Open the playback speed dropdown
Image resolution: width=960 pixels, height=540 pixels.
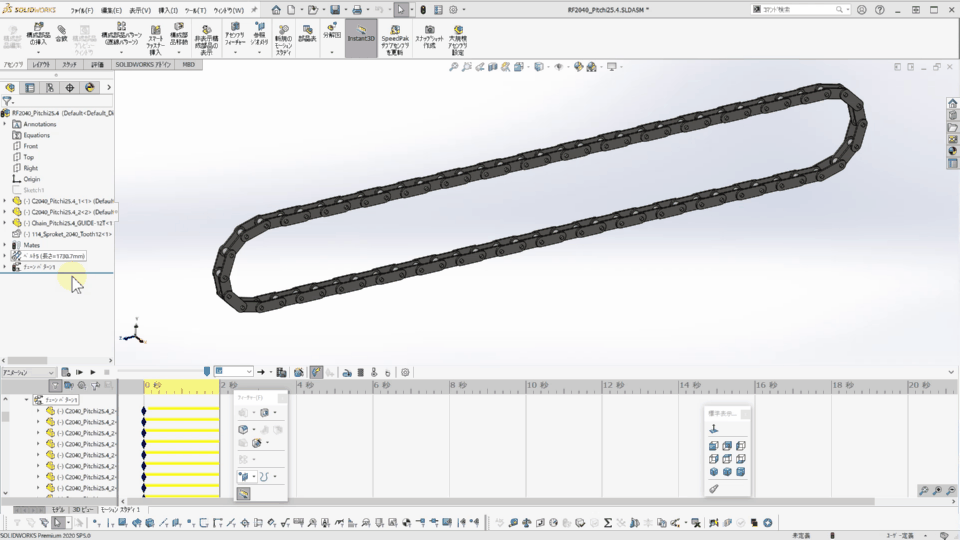(233, 372)
